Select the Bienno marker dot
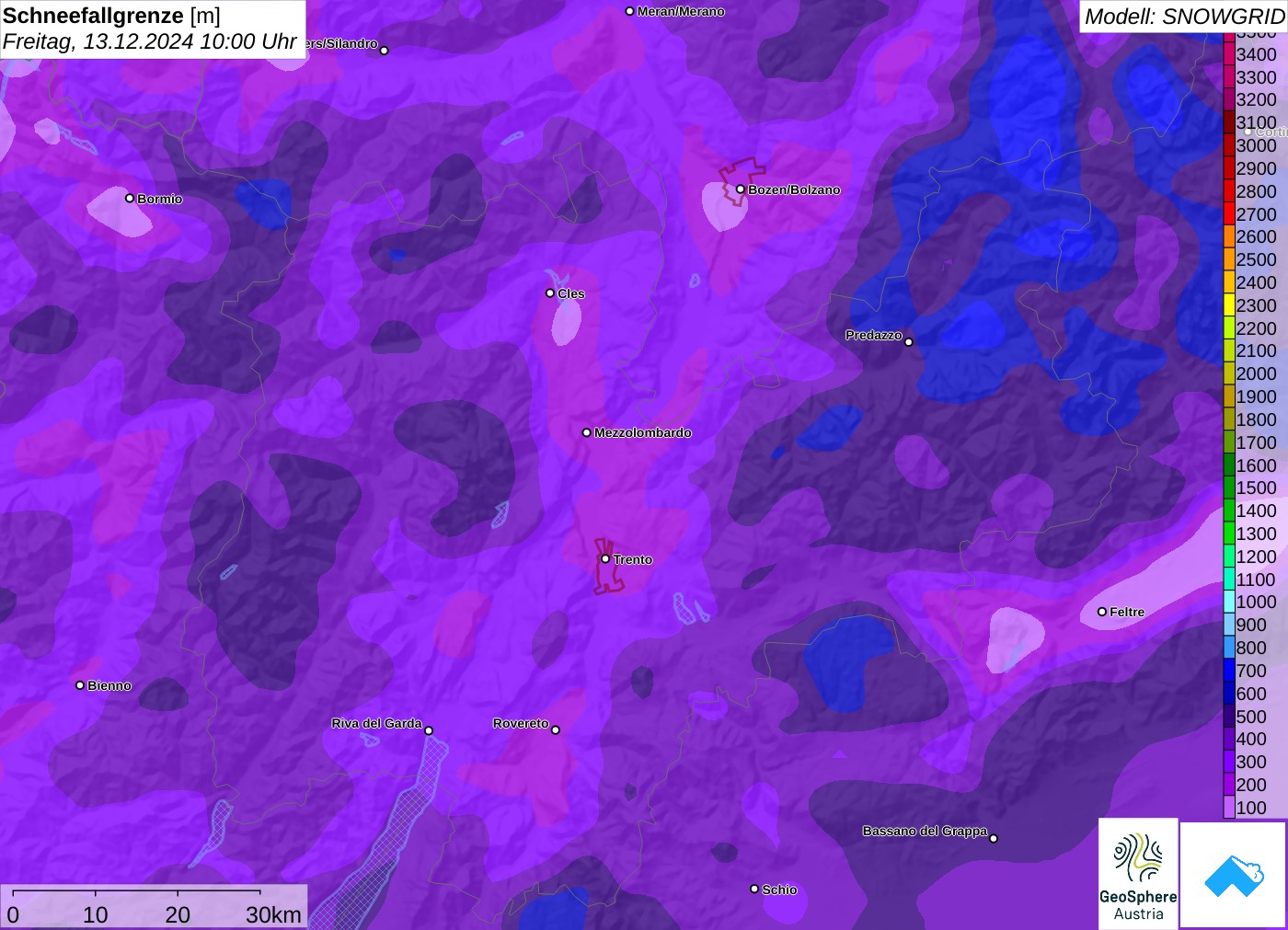 tap(80, 685)
